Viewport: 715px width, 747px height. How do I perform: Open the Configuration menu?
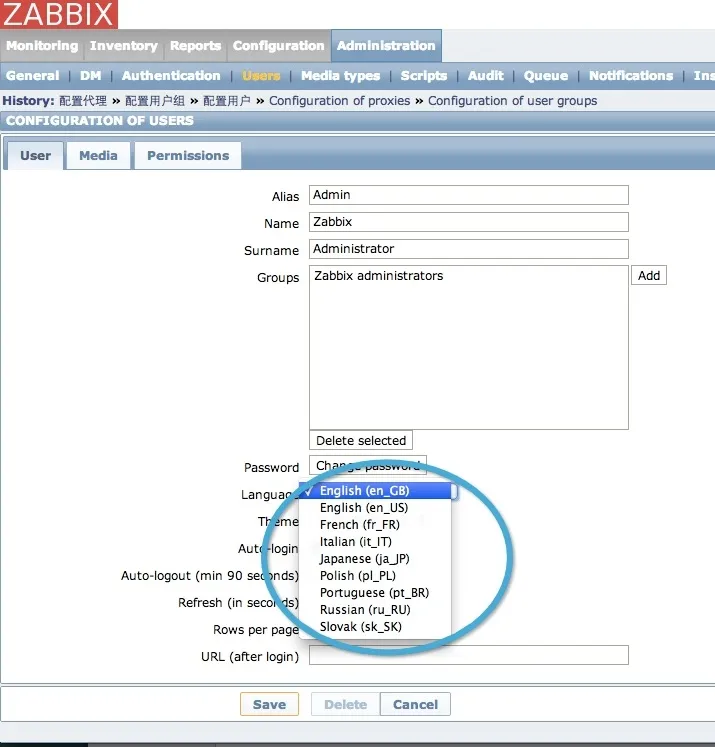pos(279,46)
